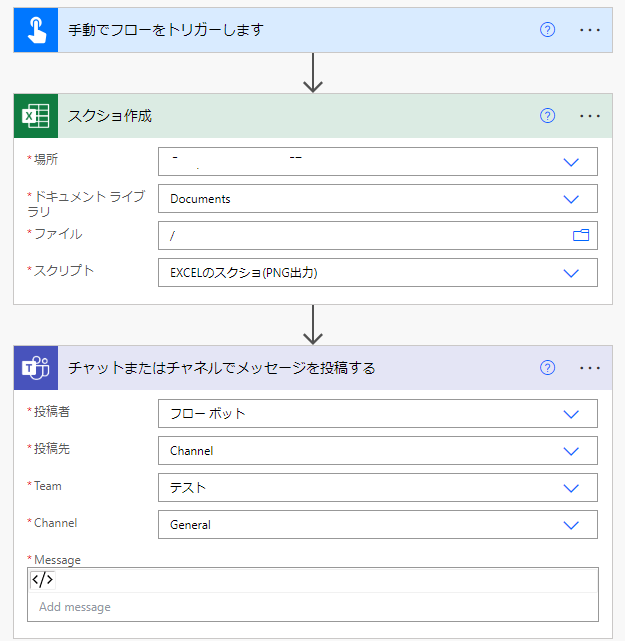625x641 pixels.
Task: Expand the 場所 dropdown
Action: (571, 162)
